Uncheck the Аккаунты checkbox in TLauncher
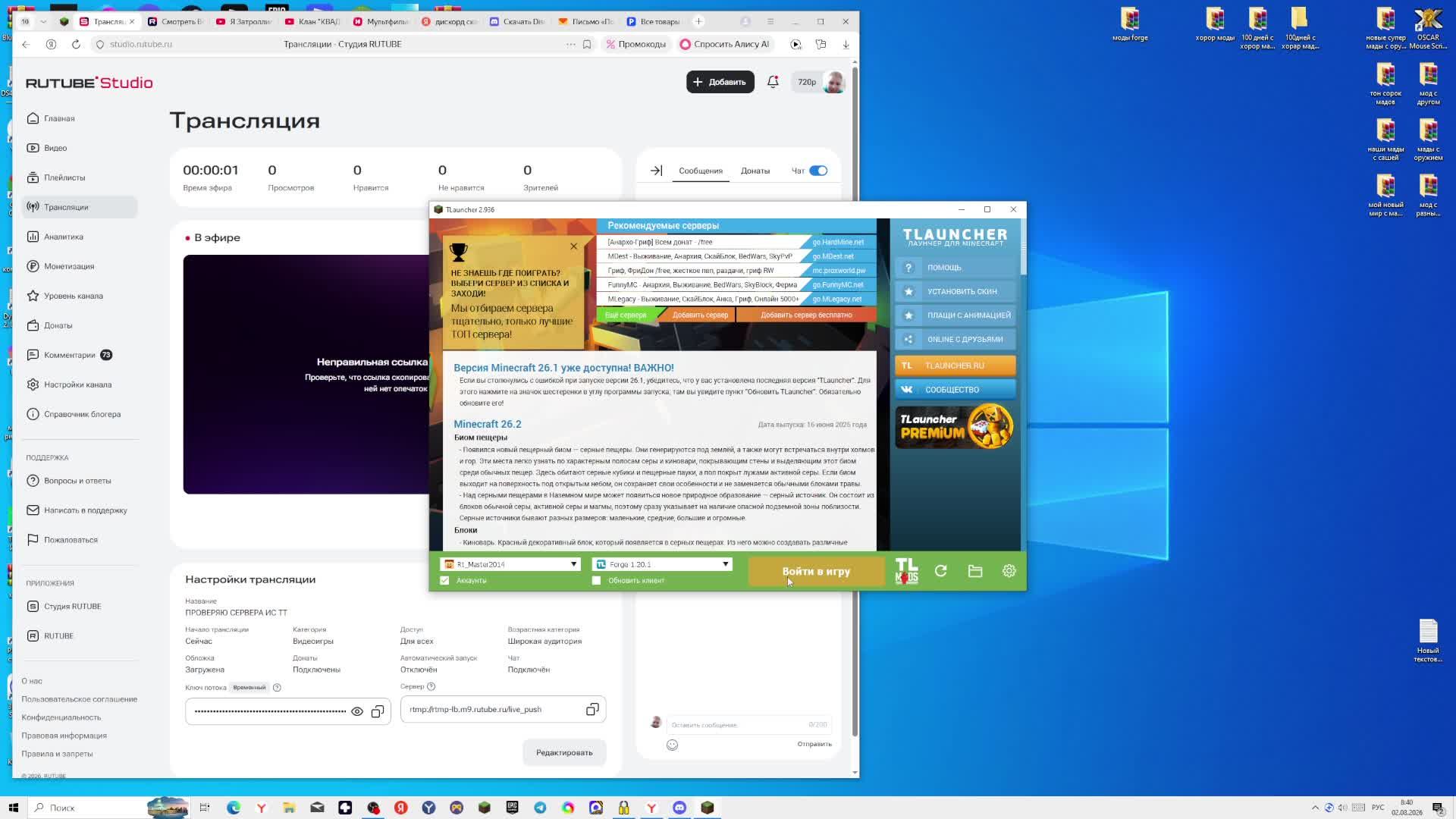The width and height of the screenshot is (1456, 819). [x=444, y=580]
